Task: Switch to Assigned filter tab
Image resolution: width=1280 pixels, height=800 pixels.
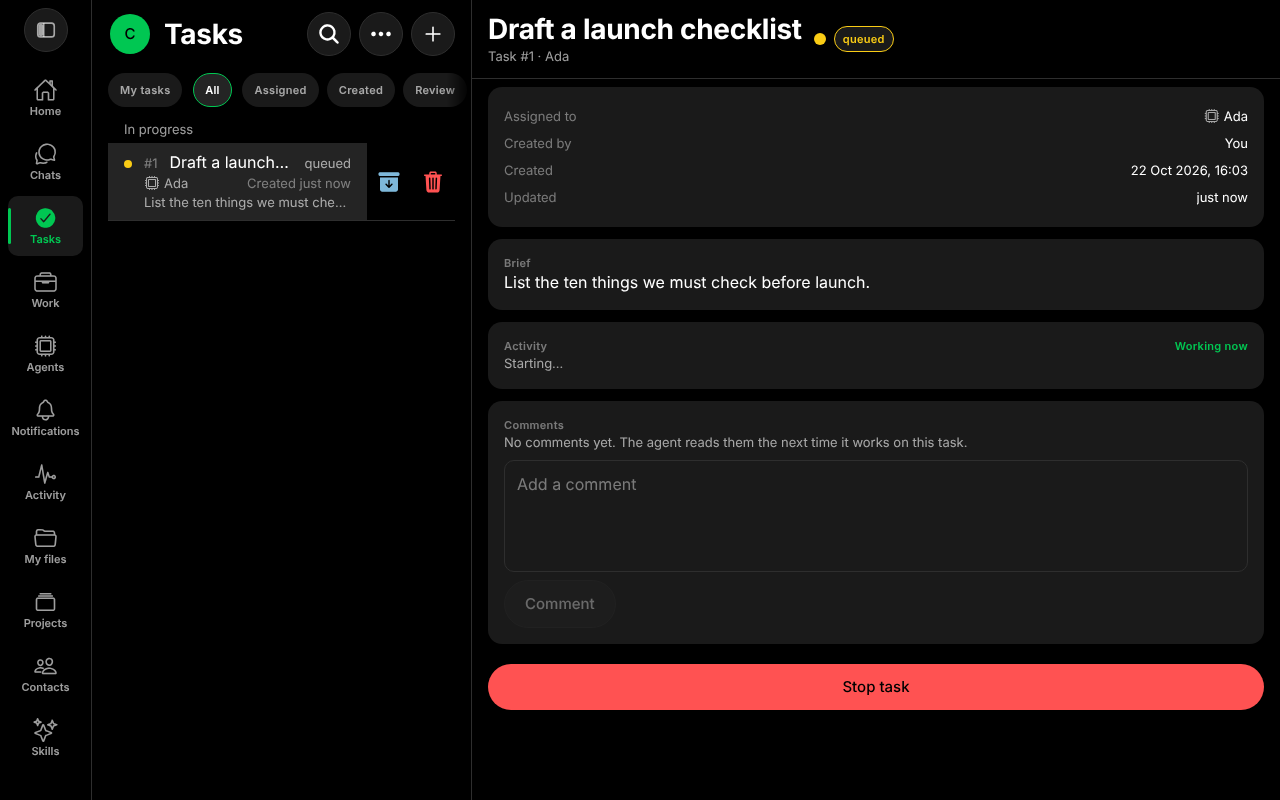Action: tap(280, 90)
